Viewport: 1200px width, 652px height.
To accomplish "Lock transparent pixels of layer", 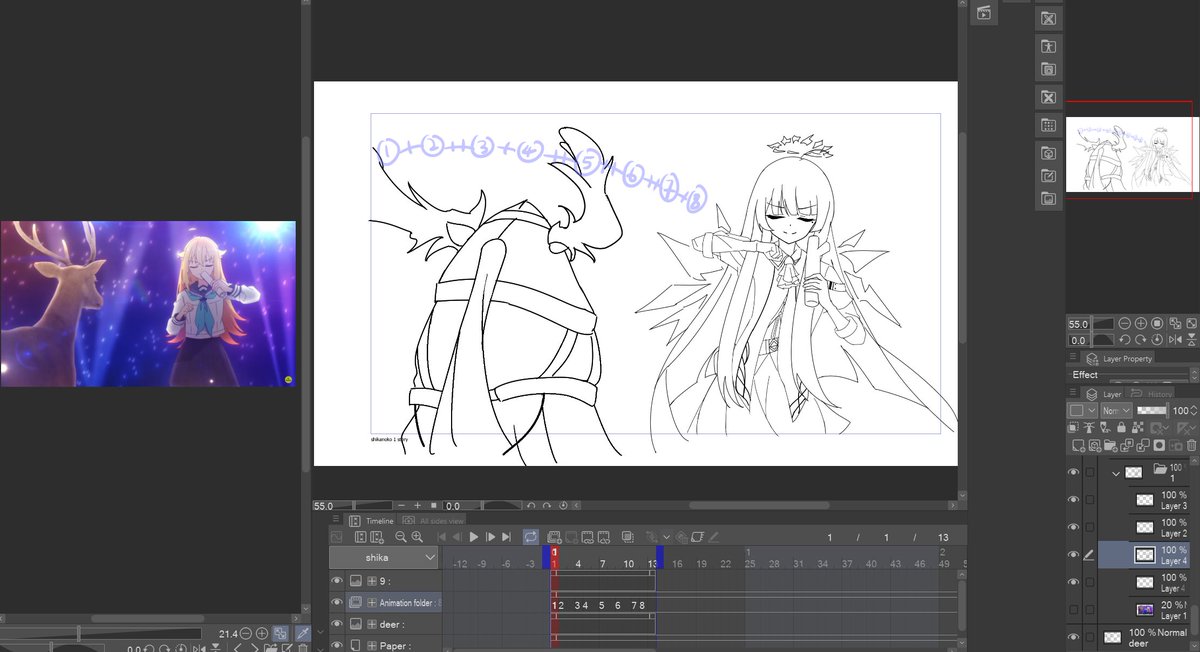I will [x=1137, y=427].
